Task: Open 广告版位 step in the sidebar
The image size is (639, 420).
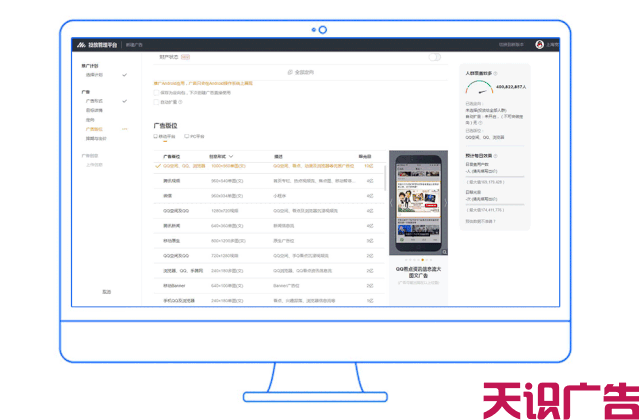Action: click(94, 129)
